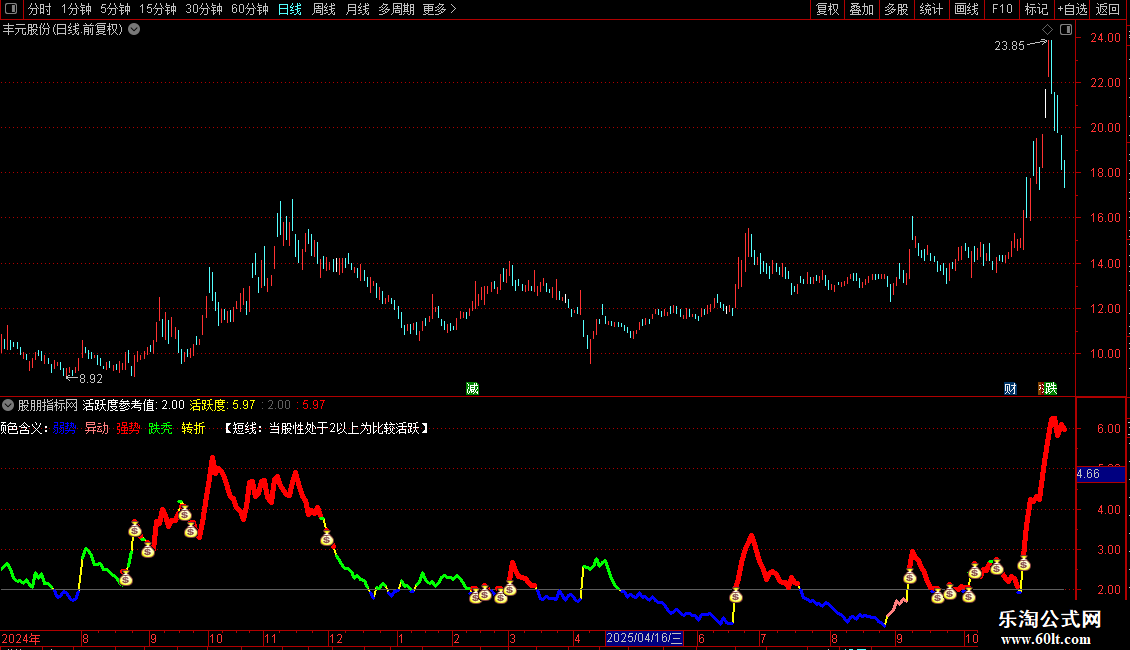Toggle the left sidebar panel icon
The height and width of the screenshot is (650, 1130).
pyautogui.click(x=12, y=9)
